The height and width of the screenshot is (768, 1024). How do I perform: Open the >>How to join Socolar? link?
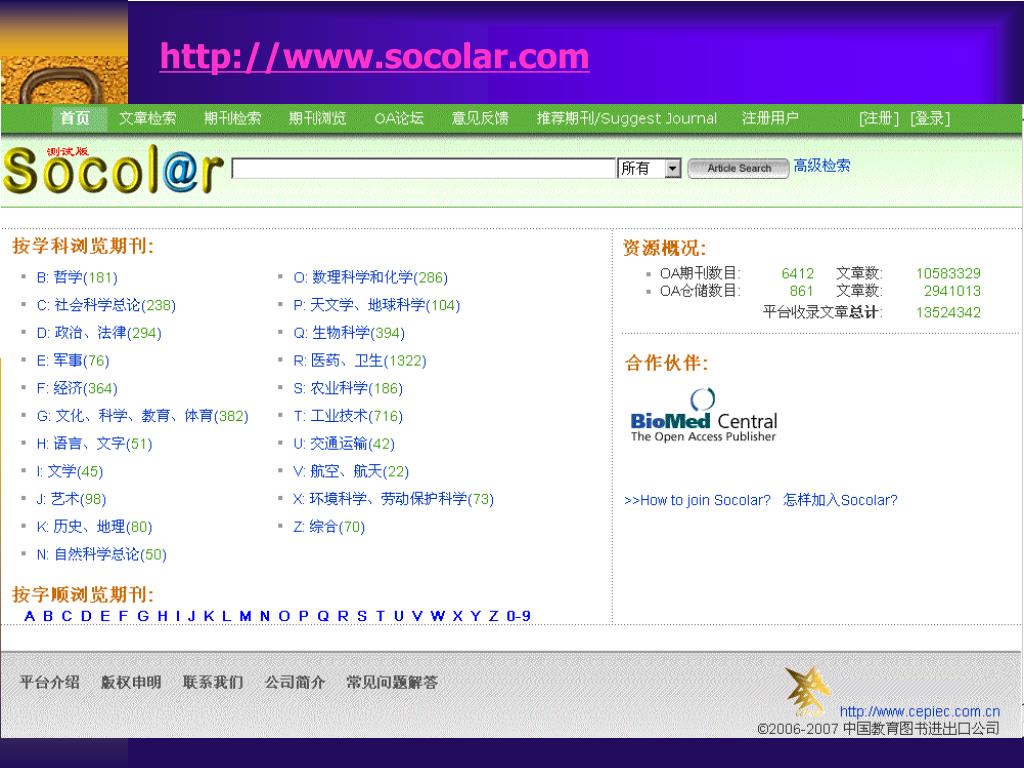(697, 500)
